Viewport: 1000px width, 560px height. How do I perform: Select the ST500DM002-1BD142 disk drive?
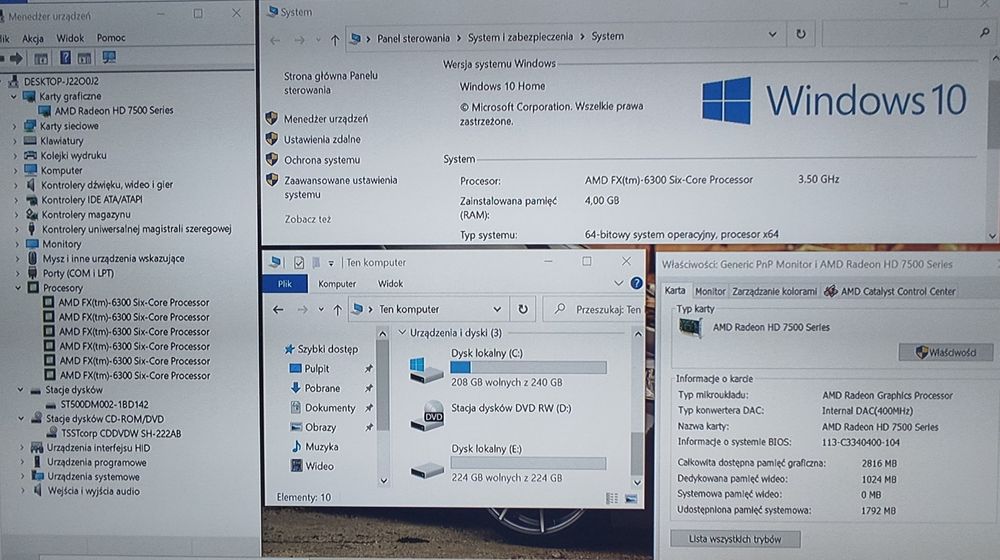104,404
